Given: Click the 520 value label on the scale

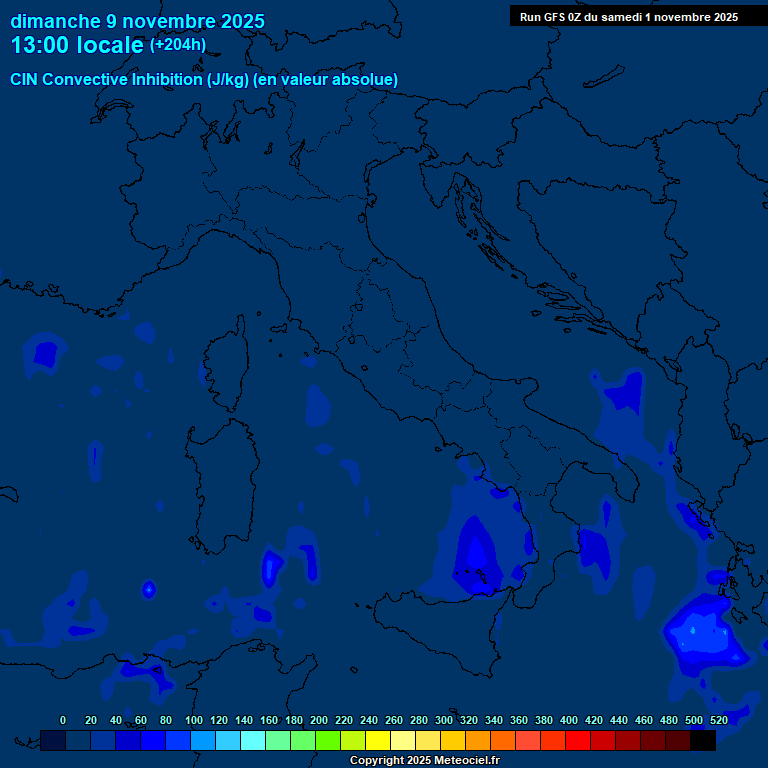Looking at the screenshot, I should point(718,720).
